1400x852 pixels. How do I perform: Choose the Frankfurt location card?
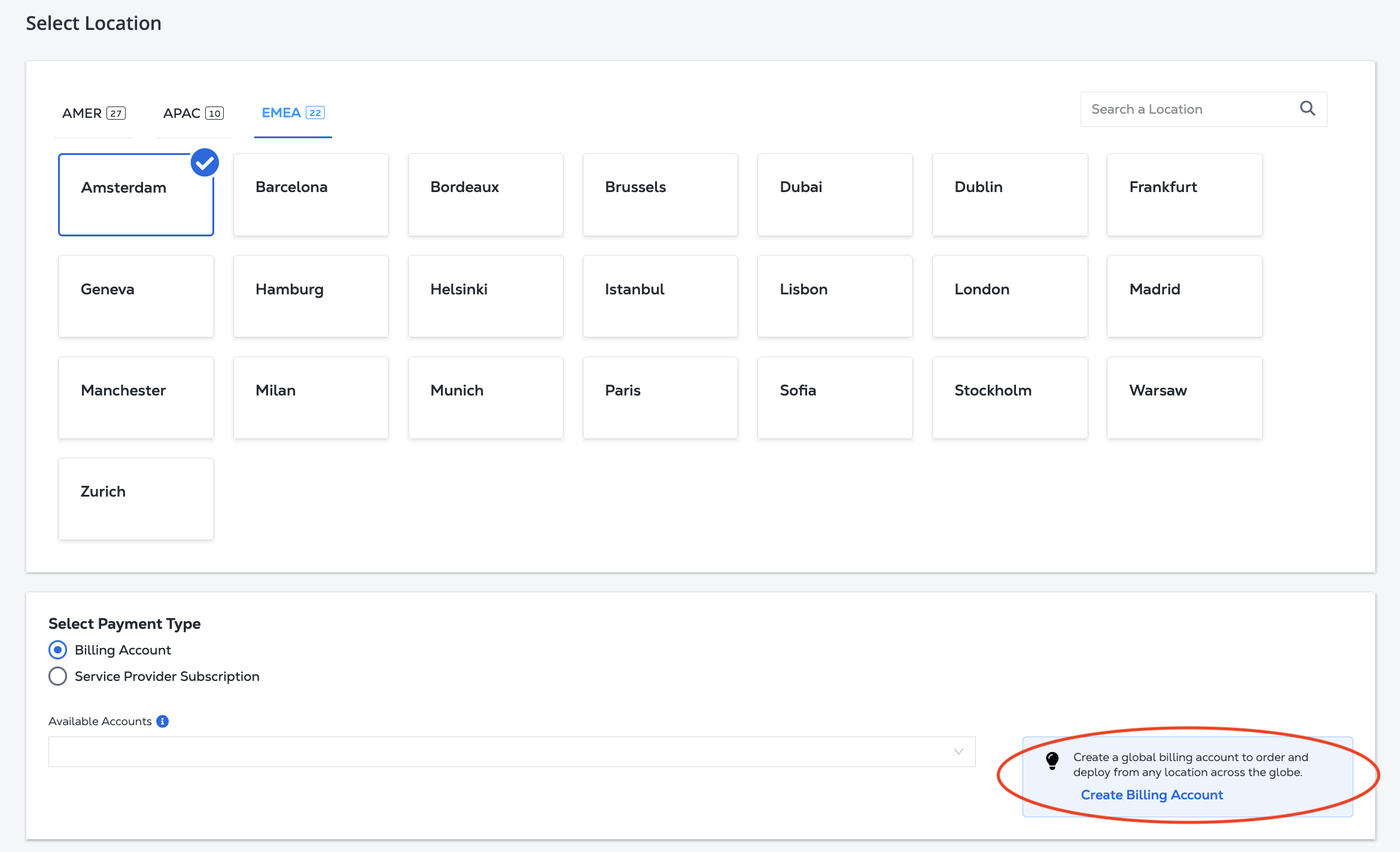tap(1184, 194)
